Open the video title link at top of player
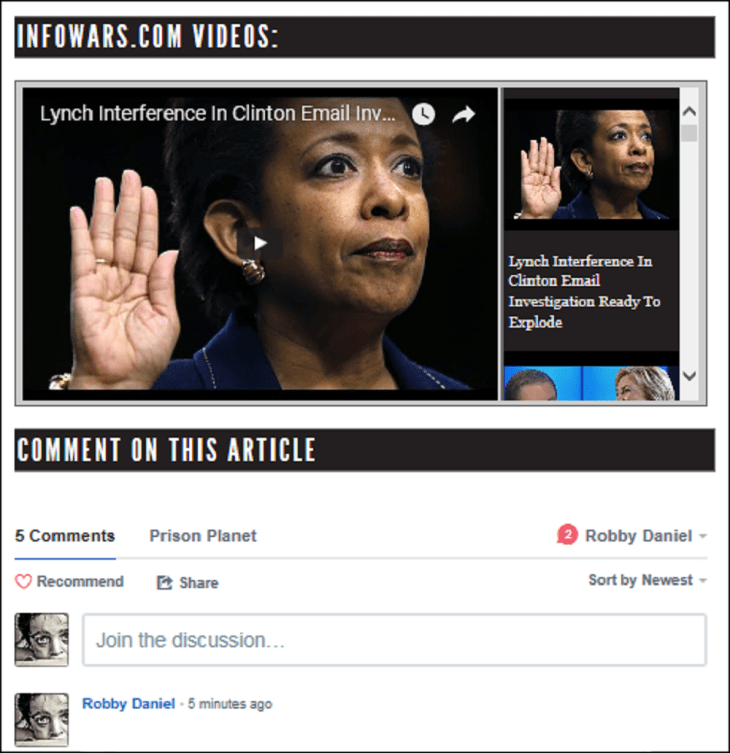The image size is (730, 753). (x=217, y=114)
